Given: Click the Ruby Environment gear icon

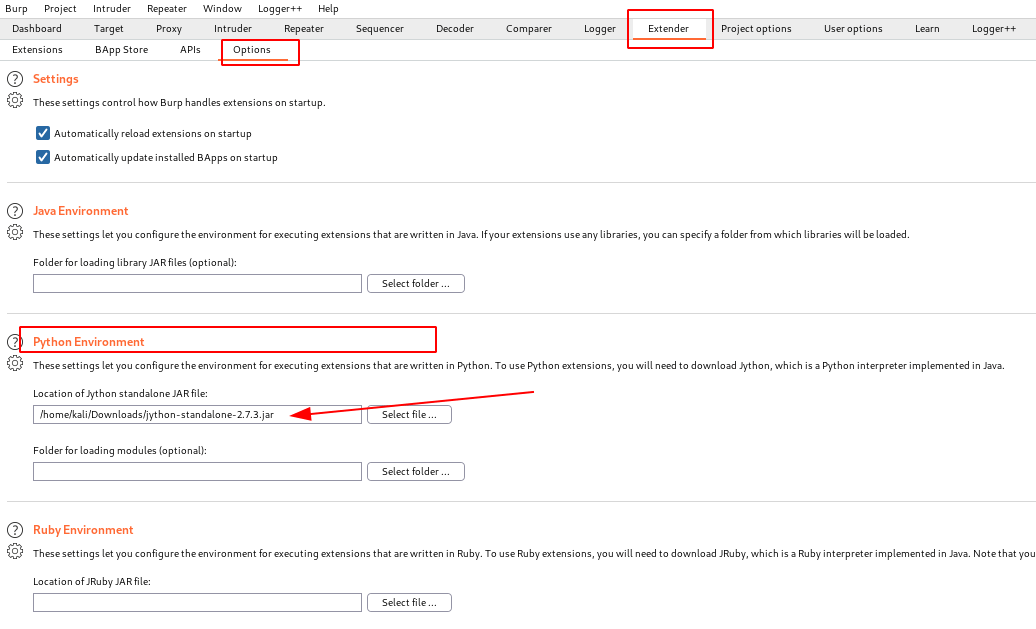Looking at the screenshot, I should 15,551.
